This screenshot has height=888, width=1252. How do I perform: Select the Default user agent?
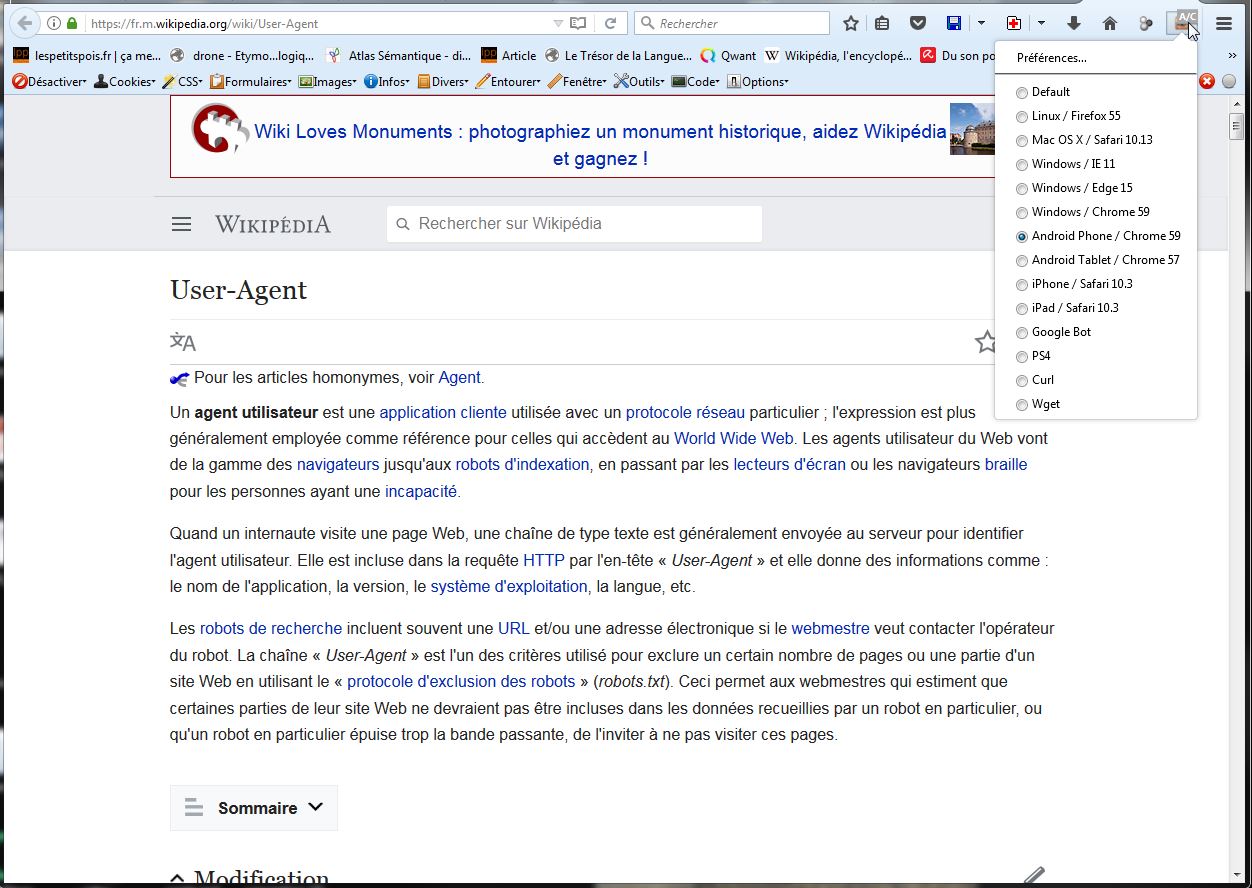point(1043,92)
